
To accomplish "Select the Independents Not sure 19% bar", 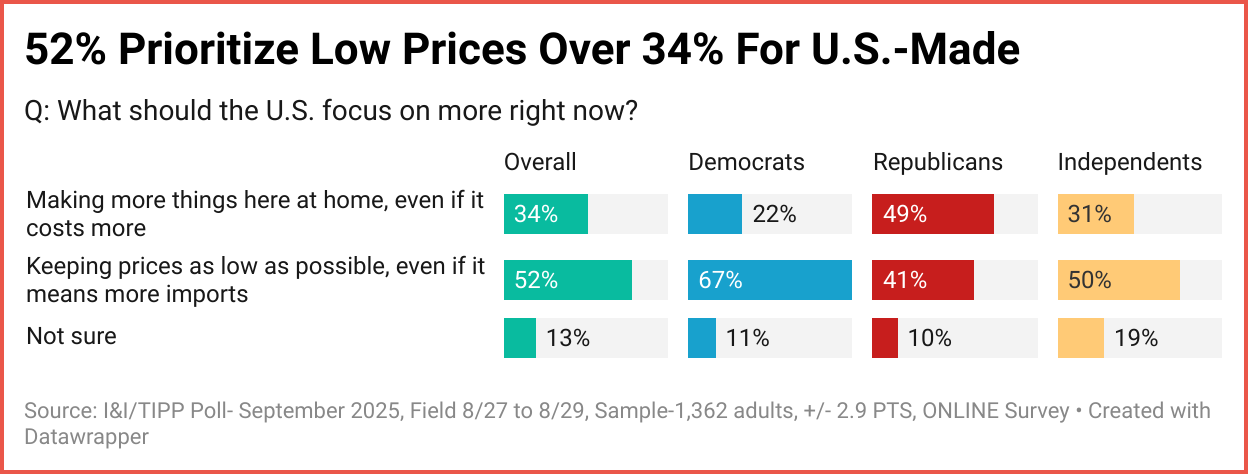I will coord(1081,338).
